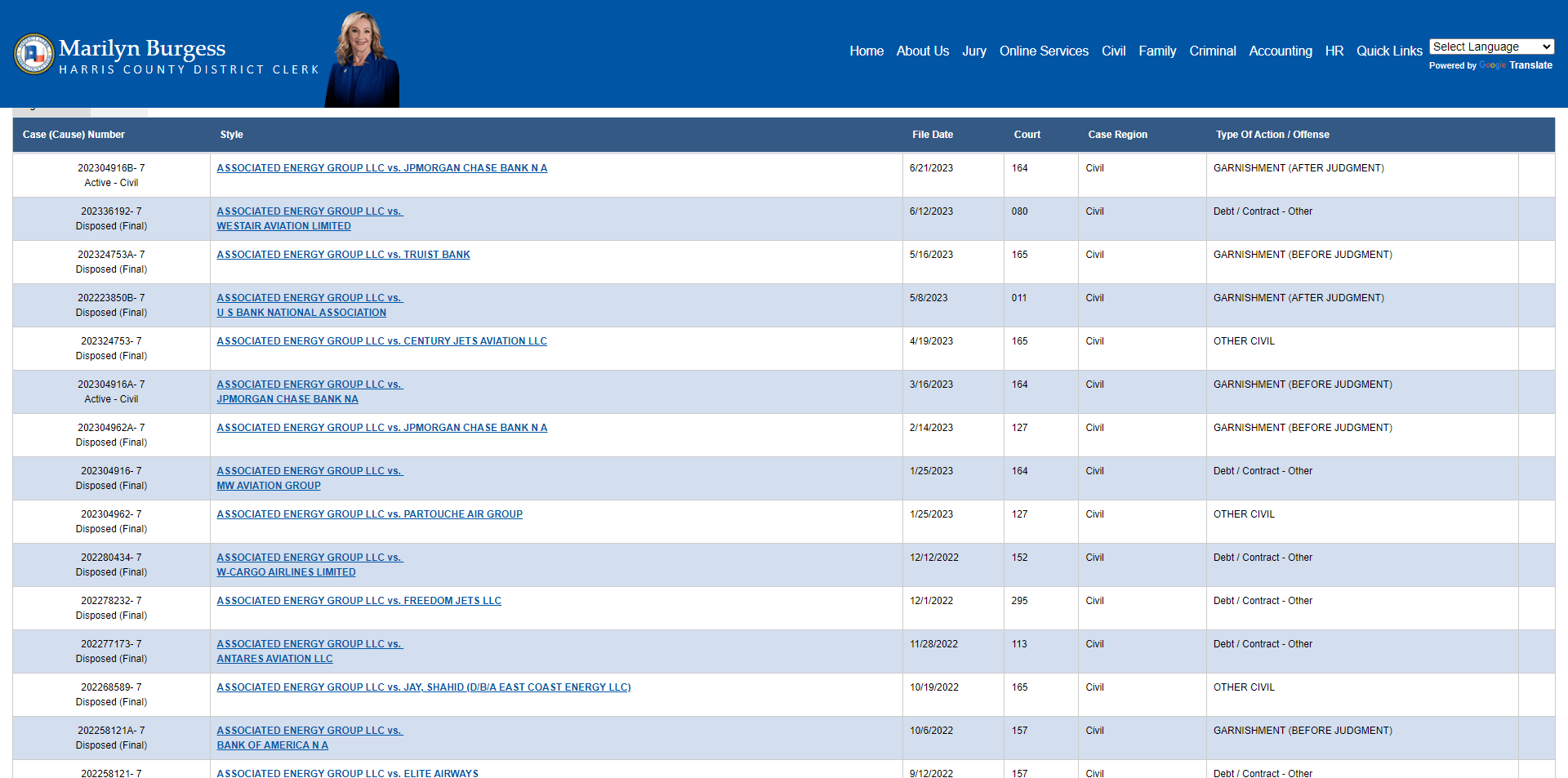Screen dimensions: 1568x778
Task: Open the BANK OF AMERICA N A case link
Action: coord(310,738)
